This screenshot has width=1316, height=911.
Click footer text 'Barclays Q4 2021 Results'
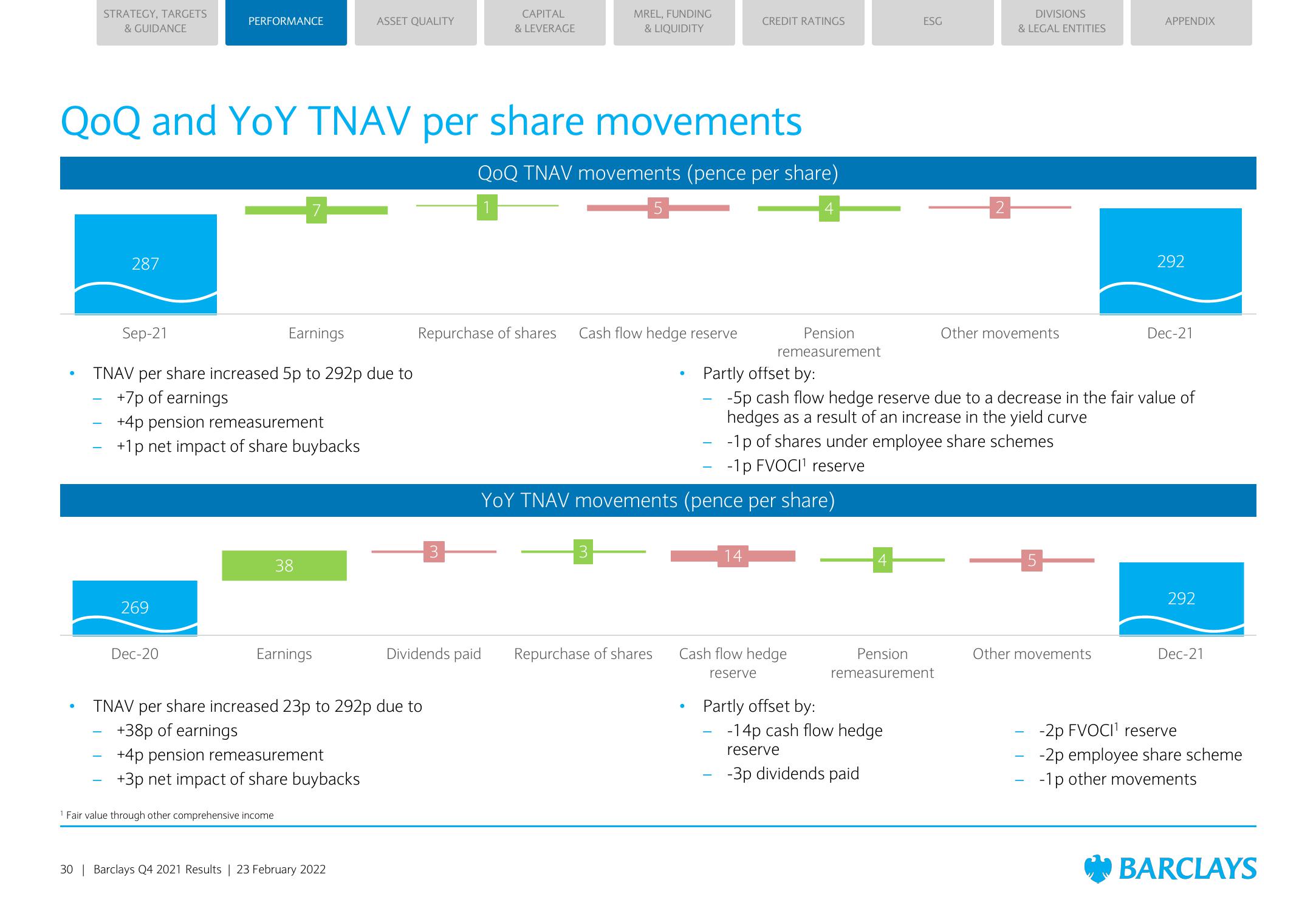click(157, 869)
